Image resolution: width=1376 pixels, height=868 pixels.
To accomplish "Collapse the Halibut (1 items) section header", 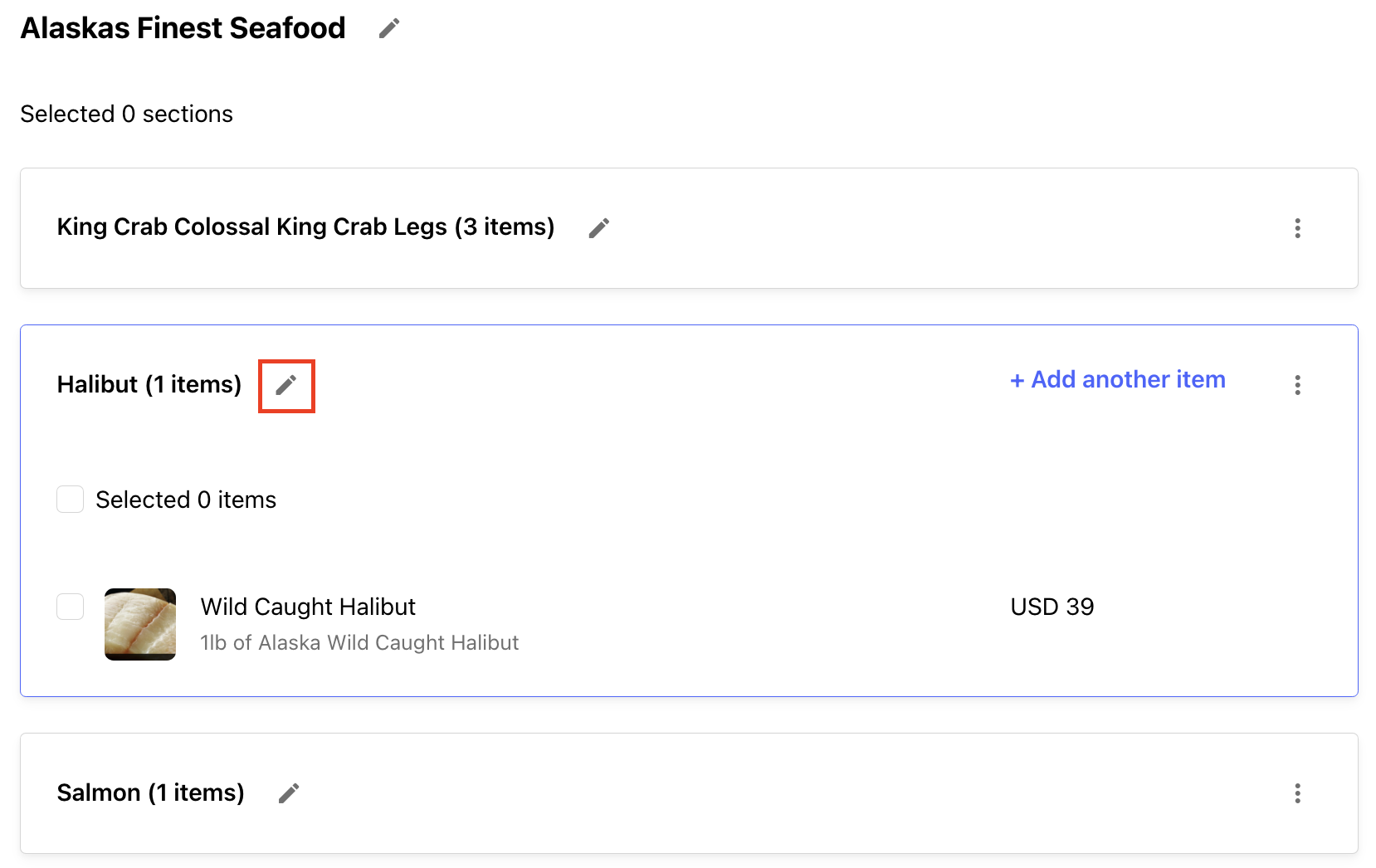I will [149, 384].
